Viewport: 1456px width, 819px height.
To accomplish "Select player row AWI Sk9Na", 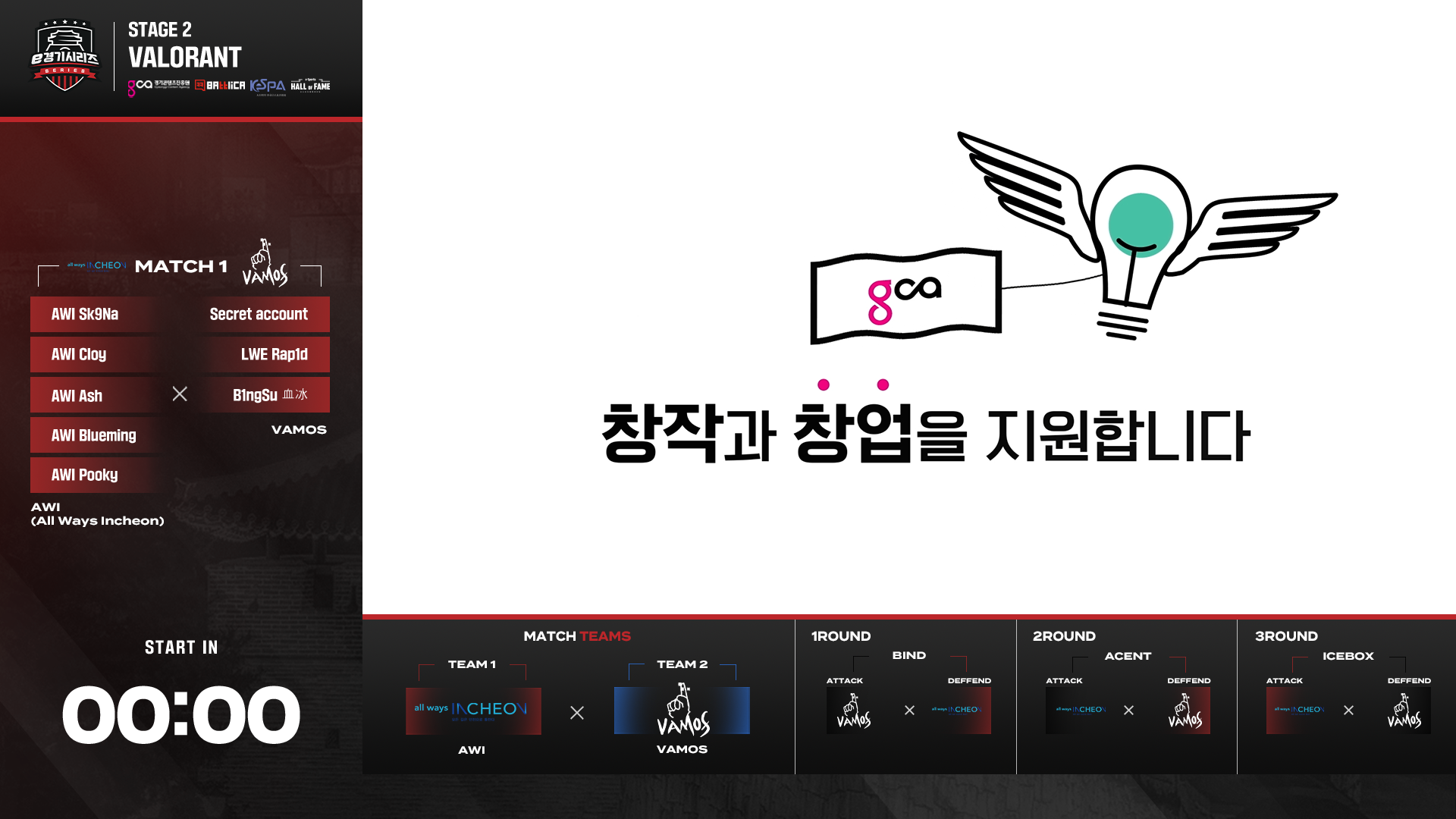I will click(96, 315).
